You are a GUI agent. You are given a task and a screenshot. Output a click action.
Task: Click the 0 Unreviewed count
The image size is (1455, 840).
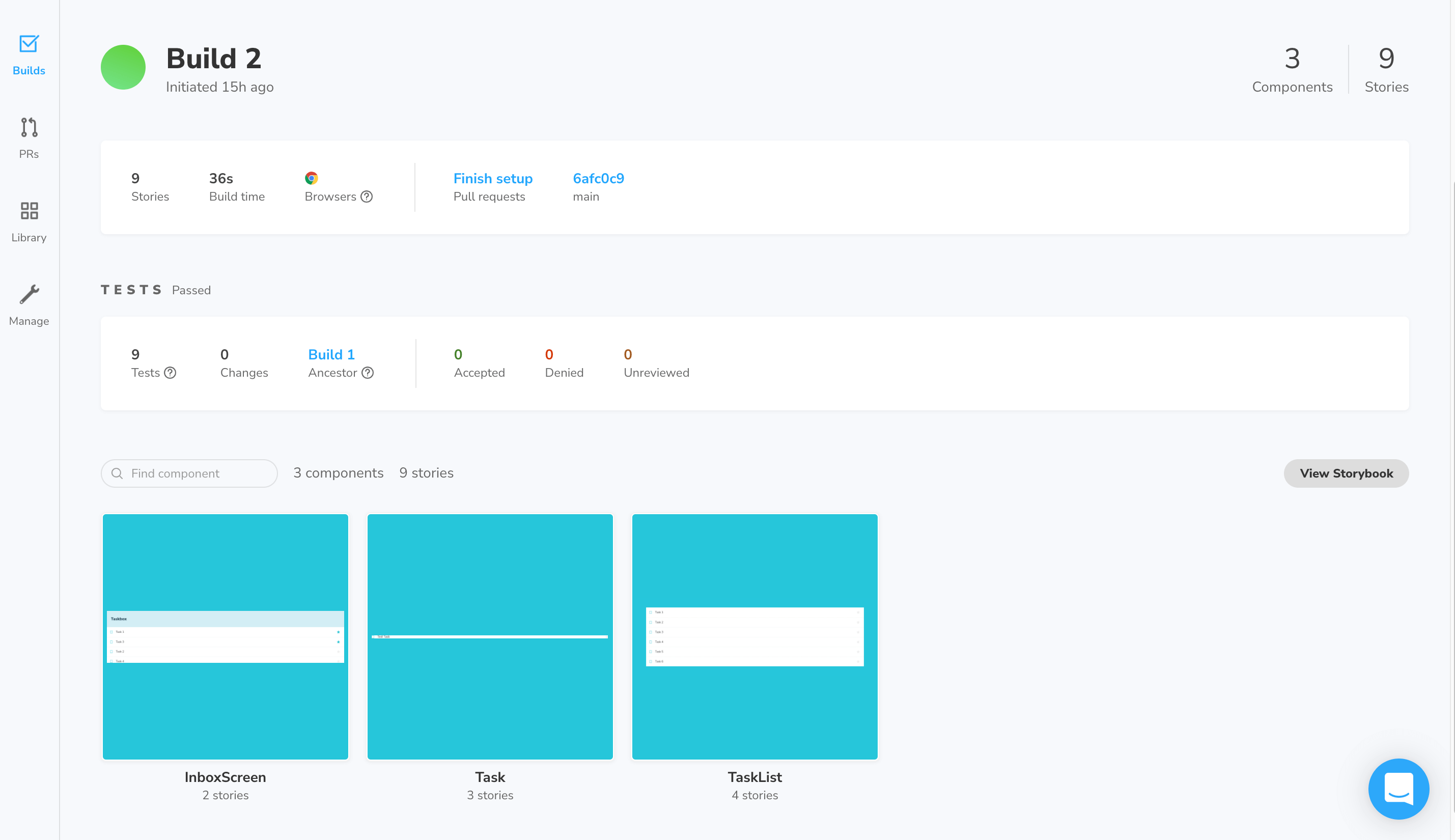(x=628, y=354)
